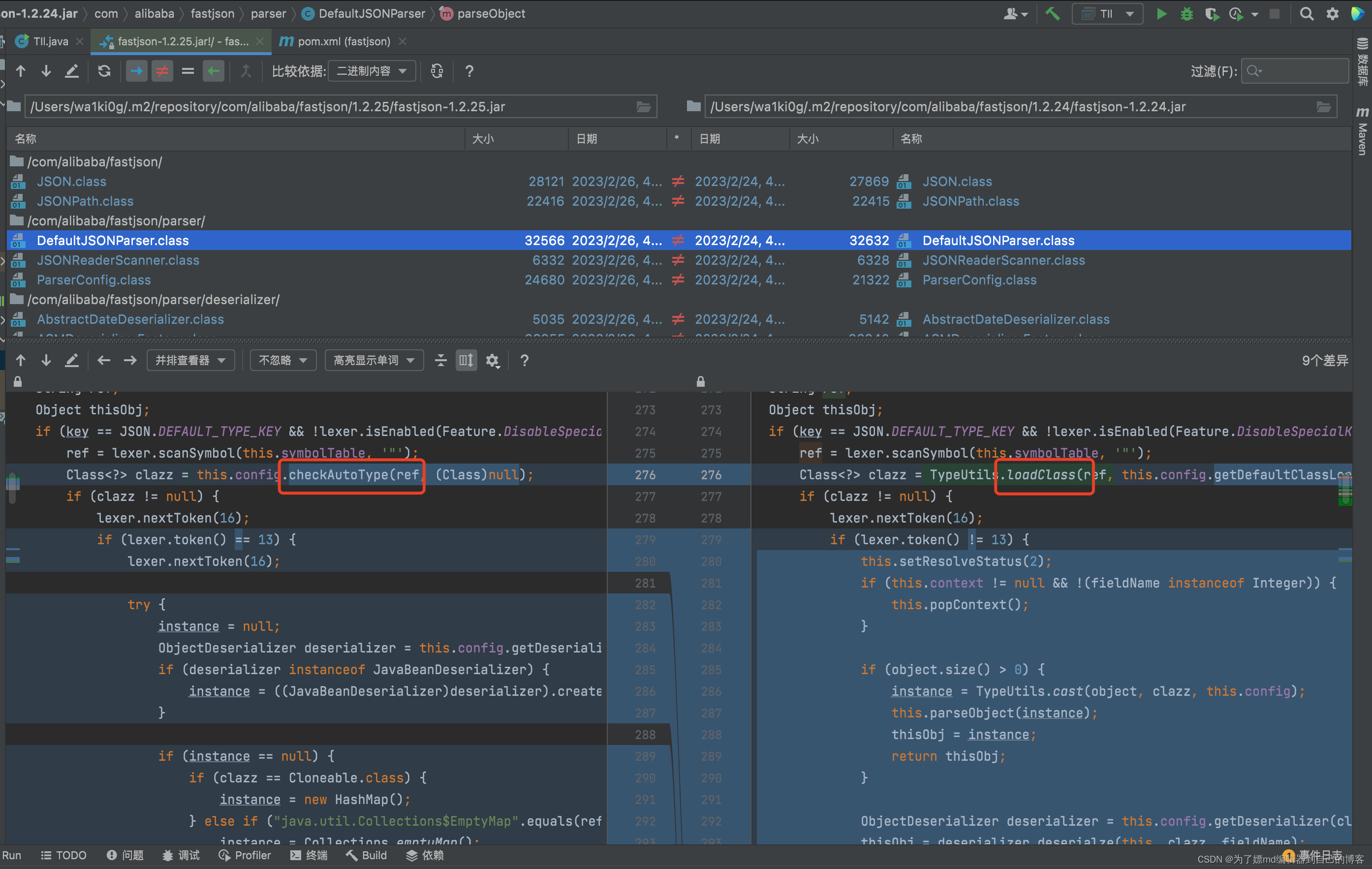
Task: Click the Search Everywhere magnifier icon
Action: coord(1307,13)
